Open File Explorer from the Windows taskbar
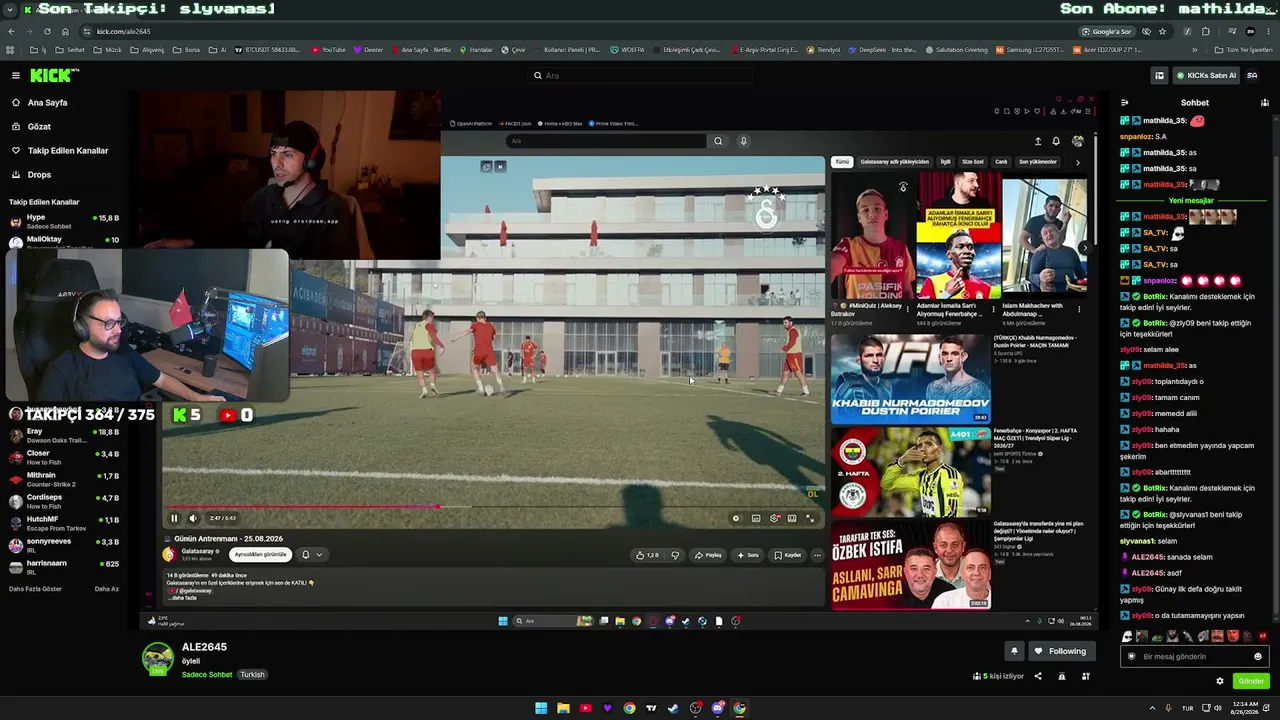Viewport: 1280px width, 720px height. tap(563, 708)
